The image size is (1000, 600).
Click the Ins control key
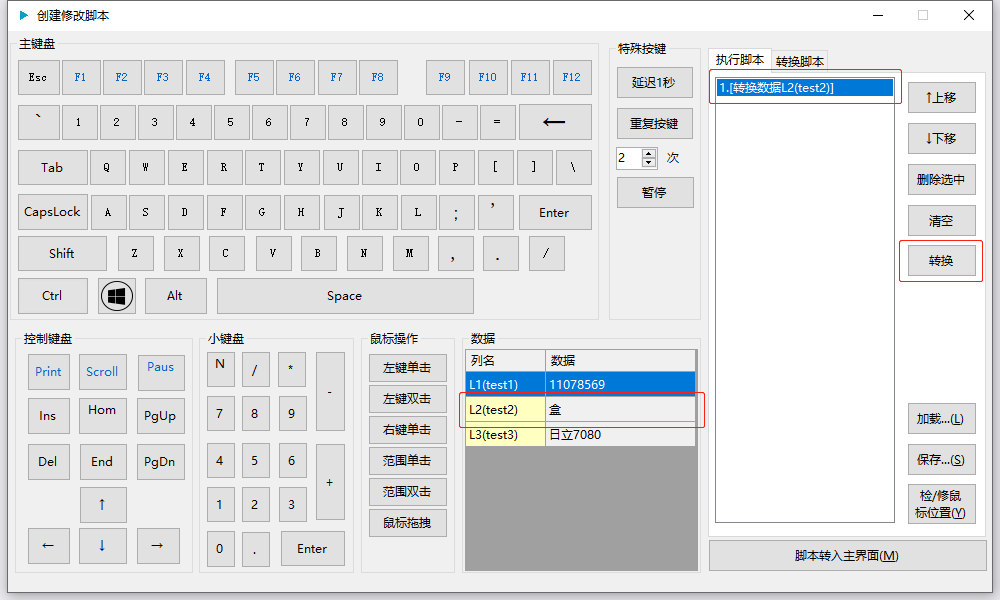48,416
